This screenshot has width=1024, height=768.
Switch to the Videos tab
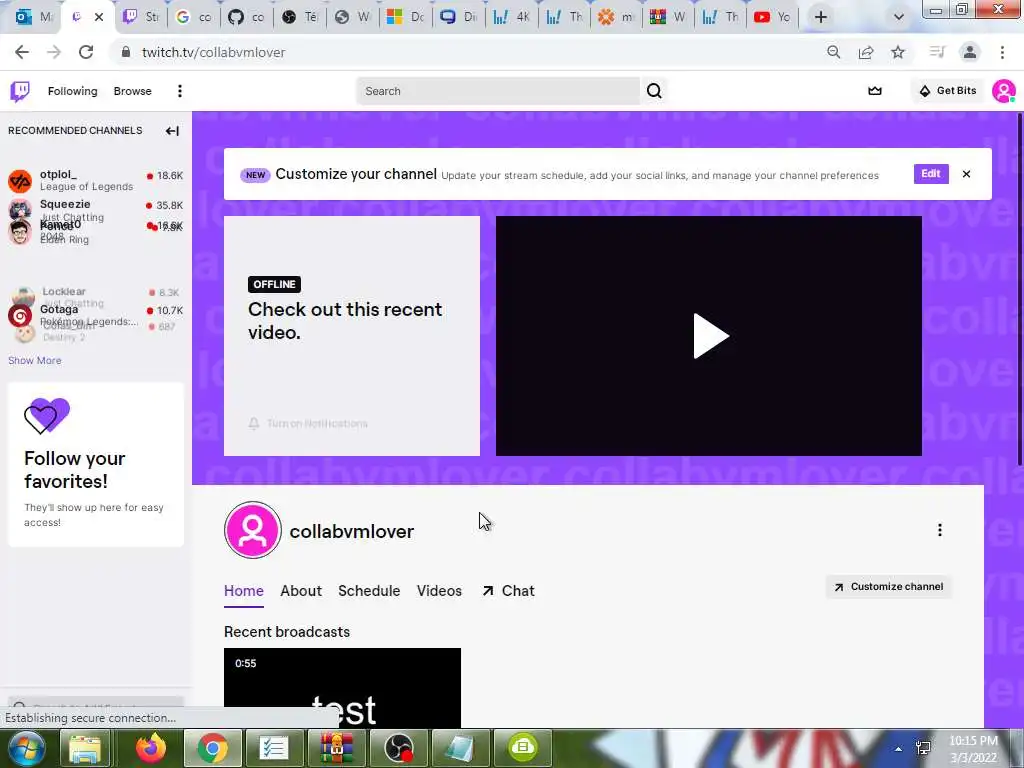pos(440,591)
